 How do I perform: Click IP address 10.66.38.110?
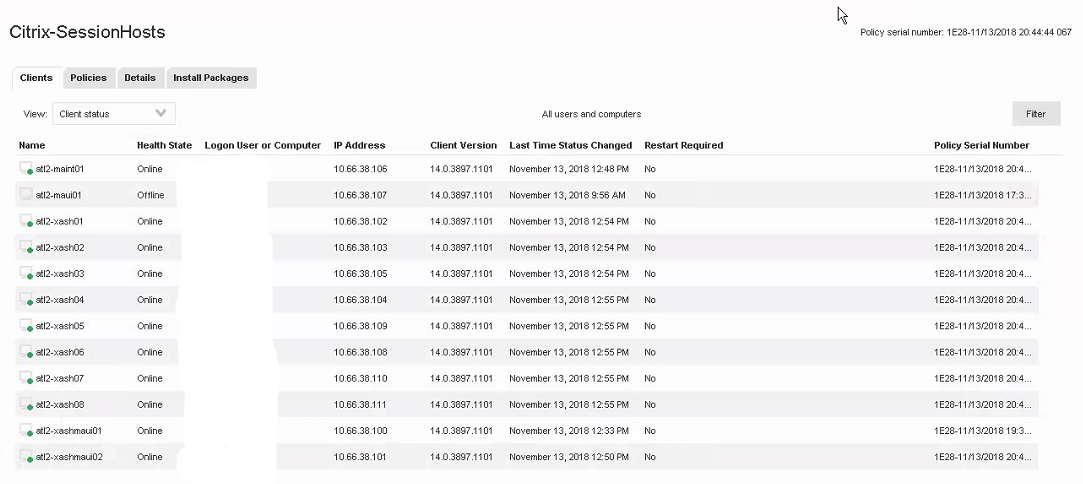click(361, 379)
